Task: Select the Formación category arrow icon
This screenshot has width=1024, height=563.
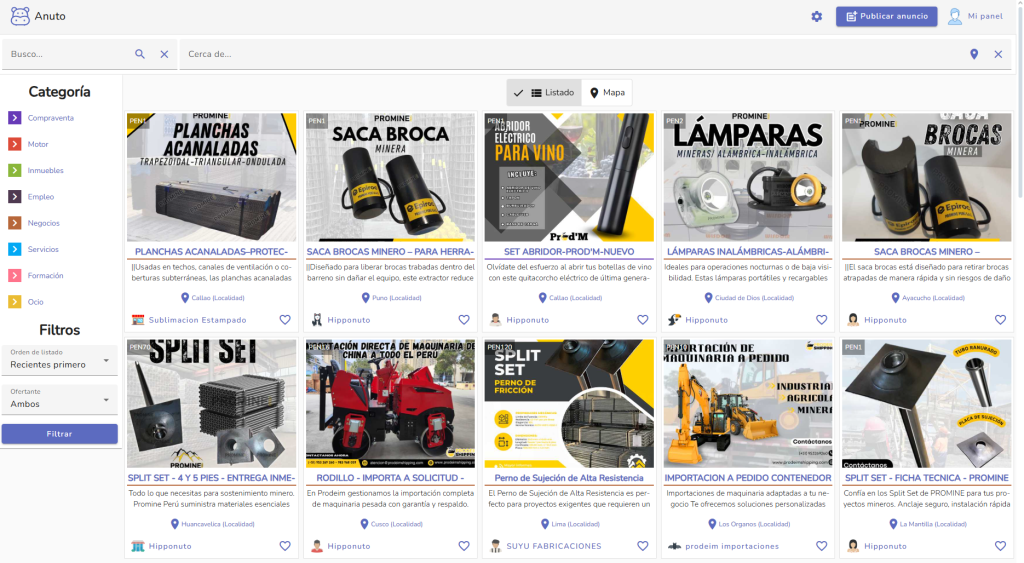Action: pyautogui.click(x=14, y=276)
